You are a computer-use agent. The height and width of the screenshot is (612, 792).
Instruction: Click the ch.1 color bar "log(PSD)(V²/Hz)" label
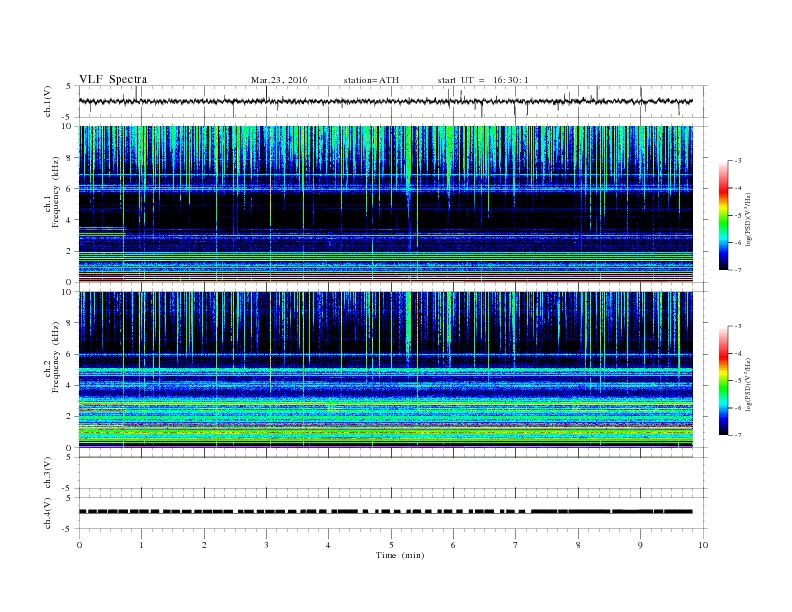[749, 219]
